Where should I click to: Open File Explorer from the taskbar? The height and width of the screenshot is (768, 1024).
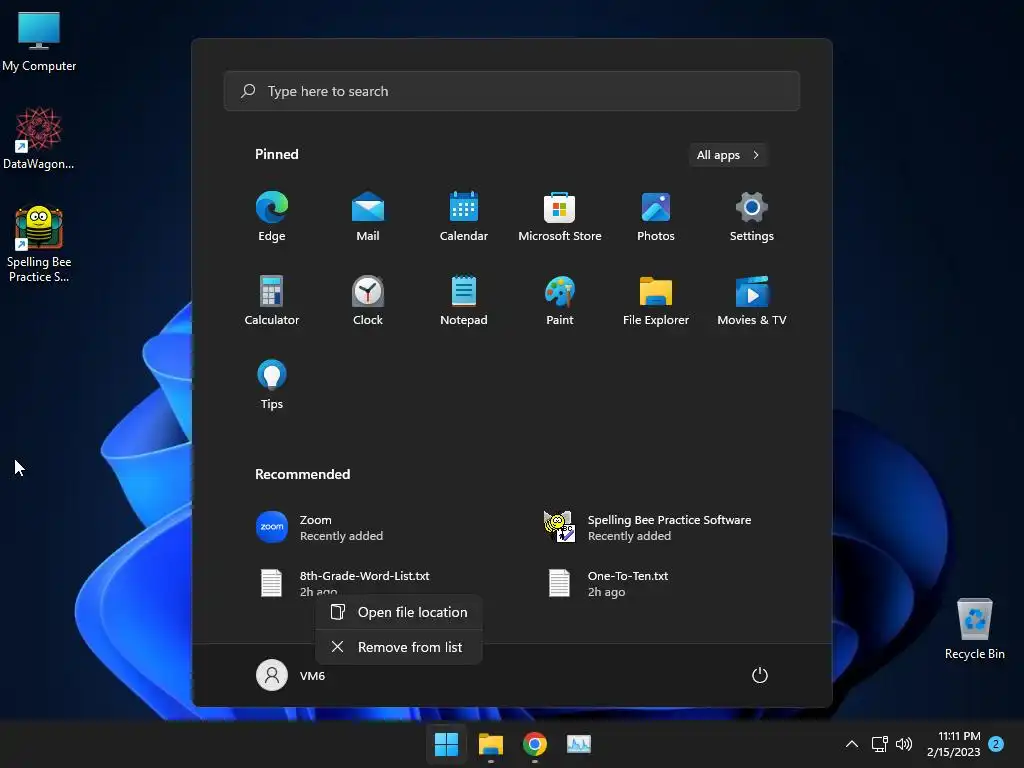[490, 744]
